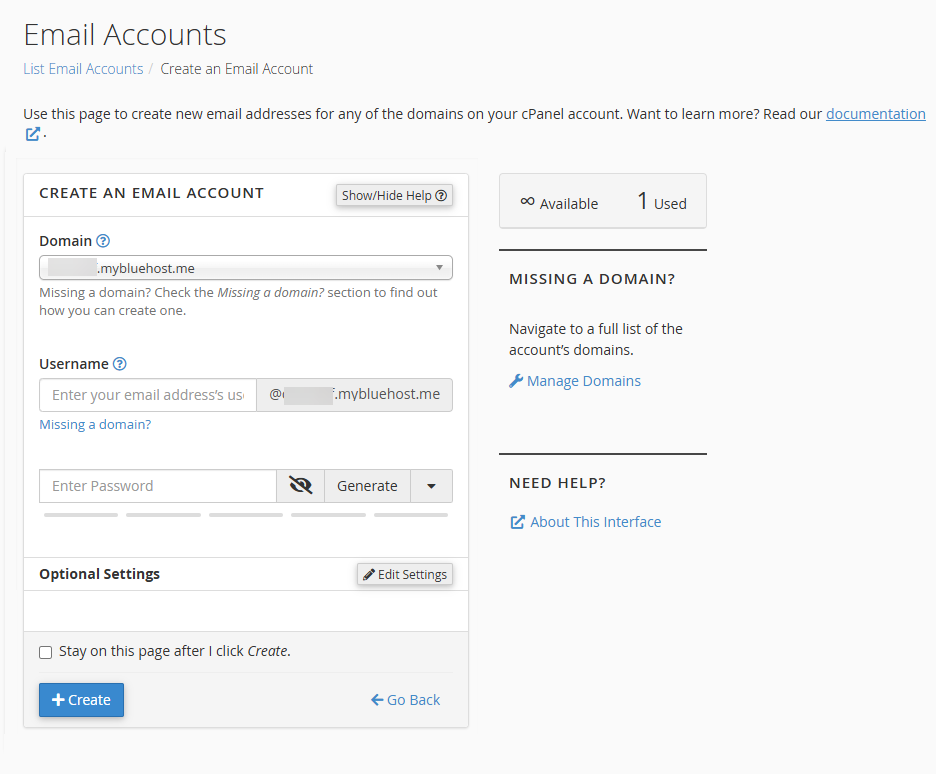Expand the Generate password options arrow
This screenshot has width=936, height=774.
(431, 485)
